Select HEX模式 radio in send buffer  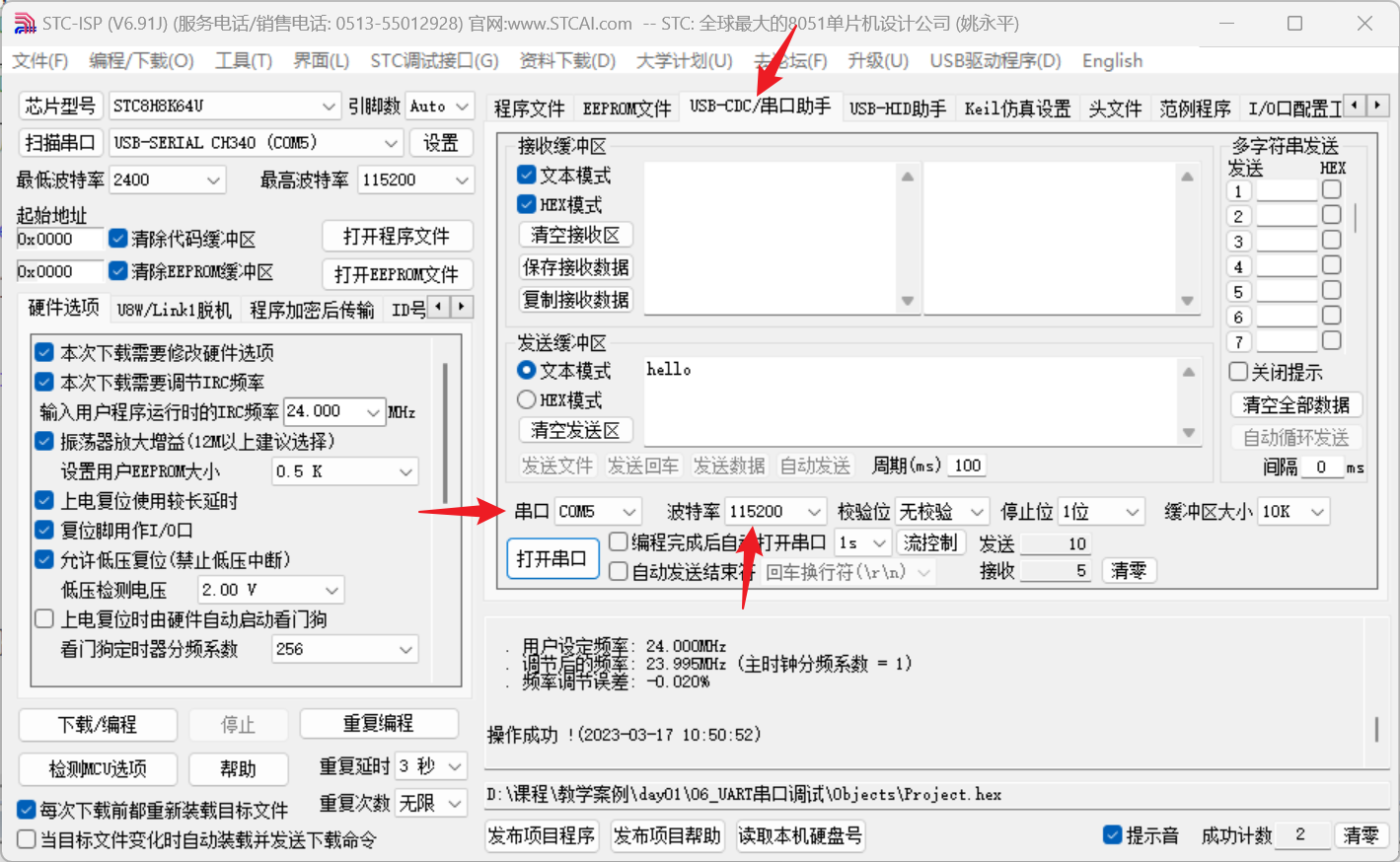point(526,399)
